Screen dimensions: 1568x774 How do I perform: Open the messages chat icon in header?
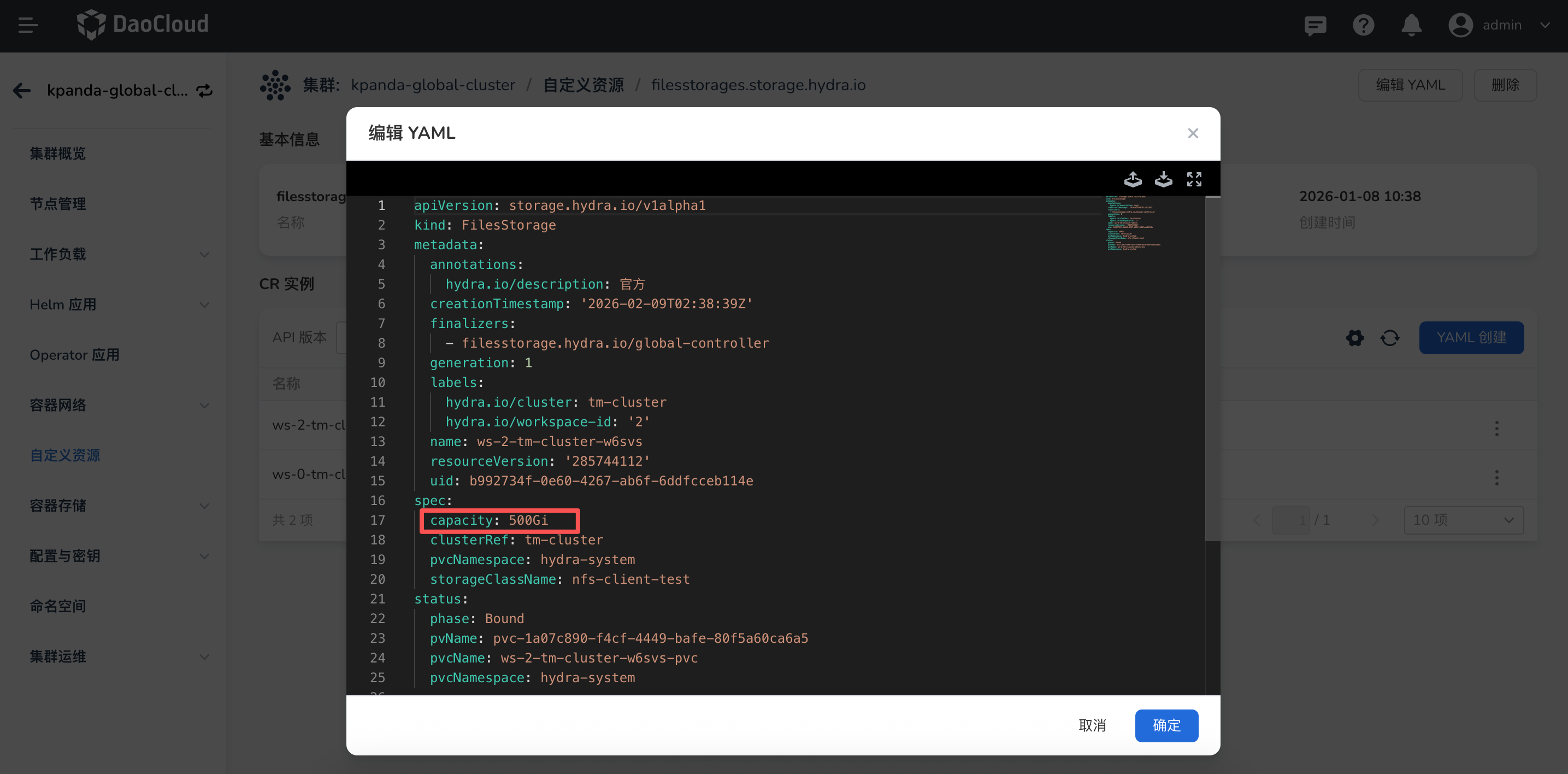coord(1315,25)
